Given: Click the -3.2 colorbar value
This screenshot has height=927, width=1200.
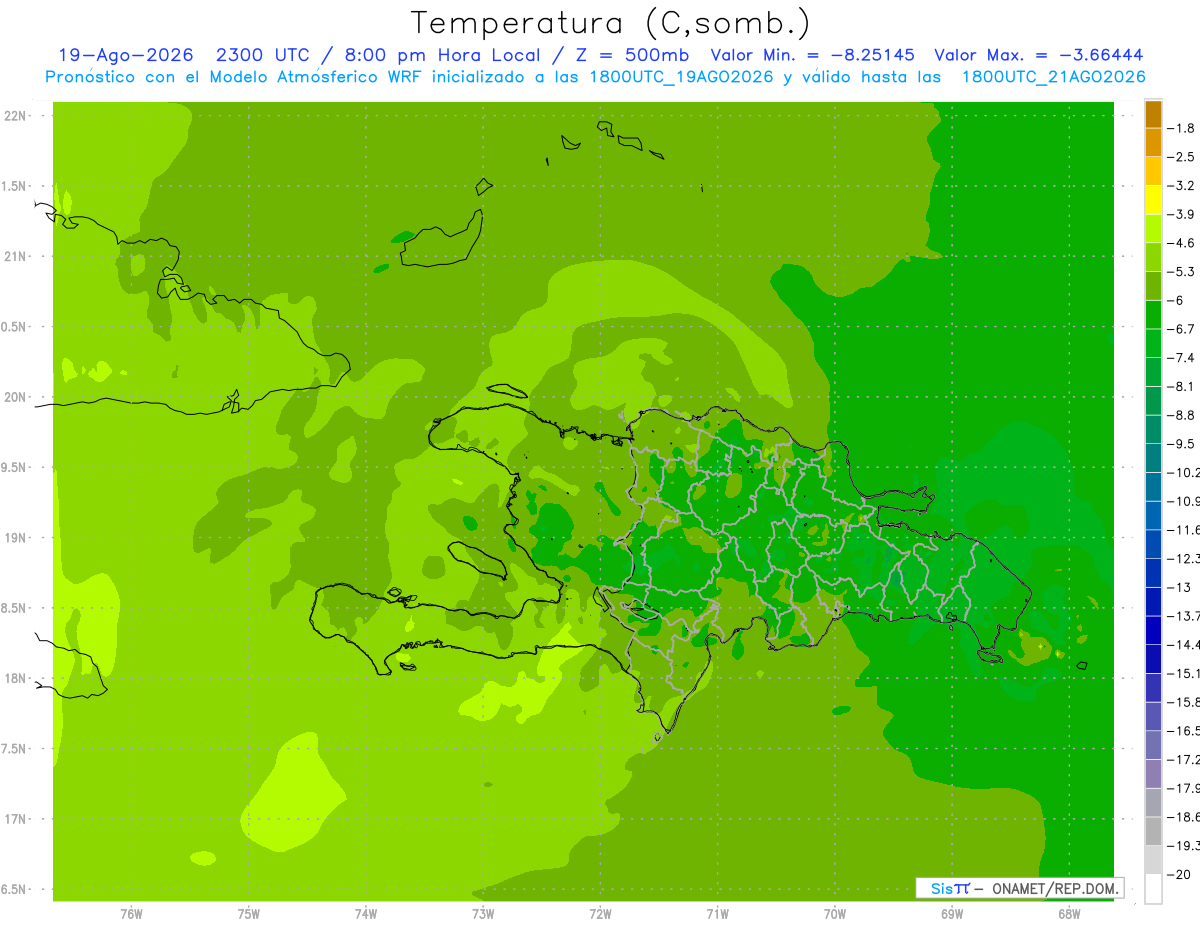Looking at the screenshot, I should click(x=1181, y=186).
